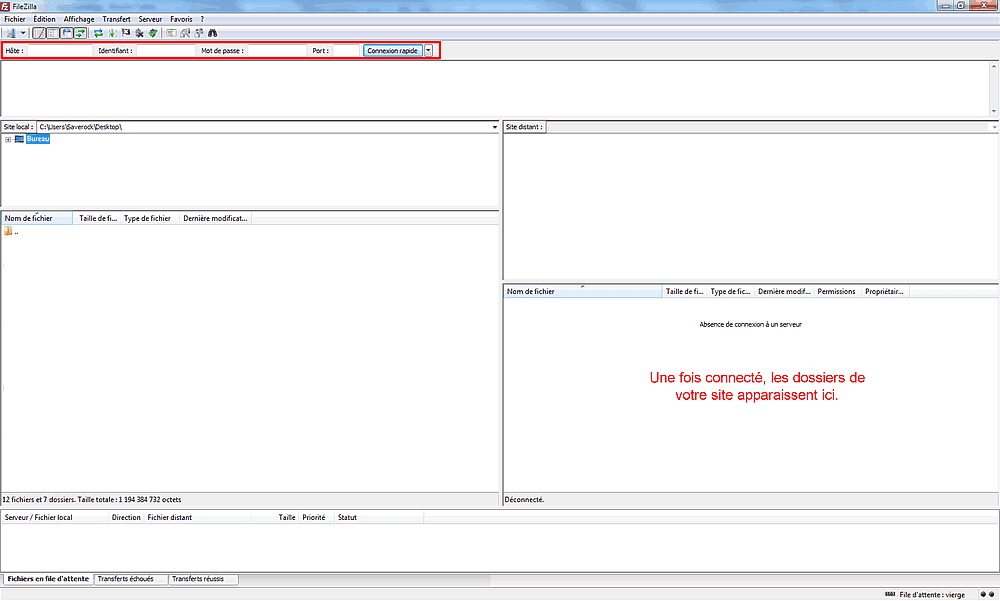This screenshot has height=601, width=1000.
Task: Toggle the local directory tree display
Action: click(x=53, y=33)
